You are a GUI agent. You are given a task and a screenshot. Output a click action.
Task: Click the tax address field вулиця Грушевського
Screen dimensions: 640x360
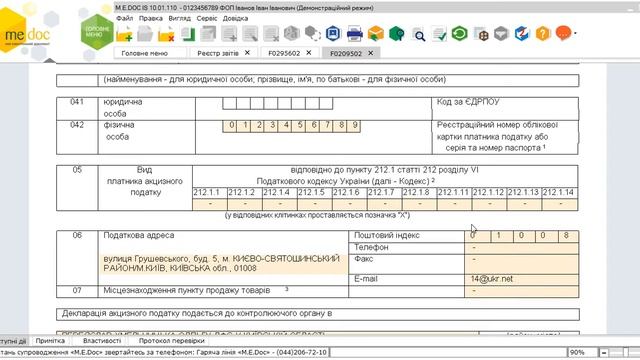pyautogui.click(x=224, y=264)
